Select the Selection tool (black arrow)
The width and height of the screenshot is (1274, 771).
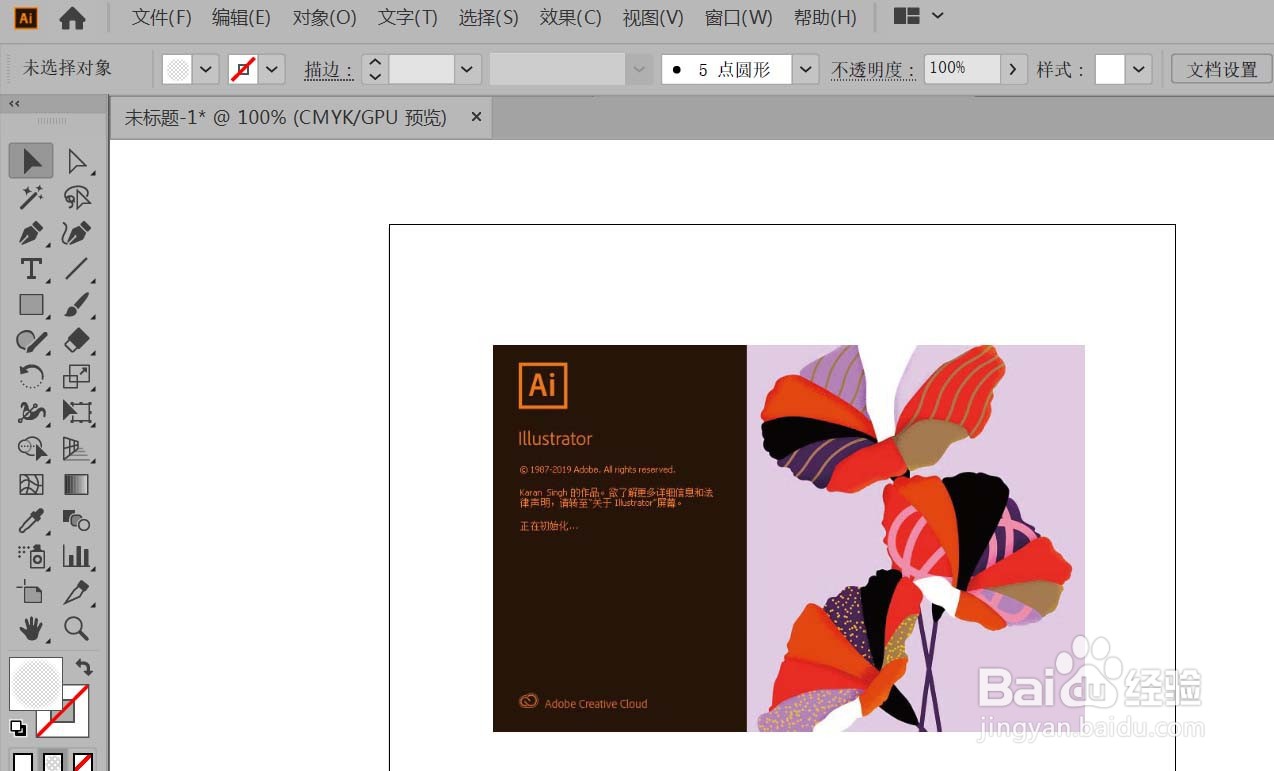(32, 161)
